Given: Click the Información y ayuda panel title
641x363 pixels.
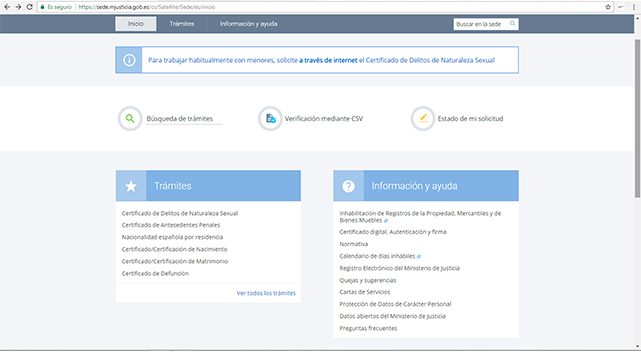Looking at the screenshot, I should [414, 186].
